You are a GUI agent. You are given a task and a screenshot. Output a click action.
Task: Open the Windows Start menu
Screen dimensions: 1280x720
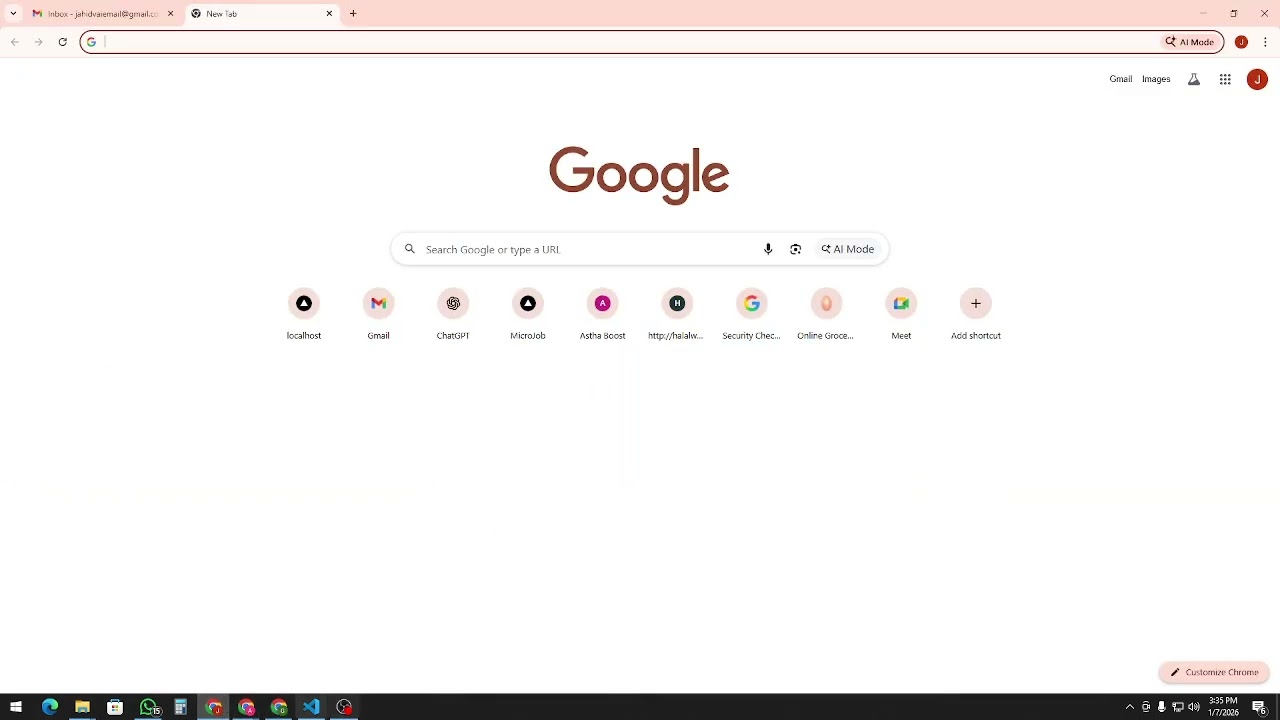[x=16, y=707]
